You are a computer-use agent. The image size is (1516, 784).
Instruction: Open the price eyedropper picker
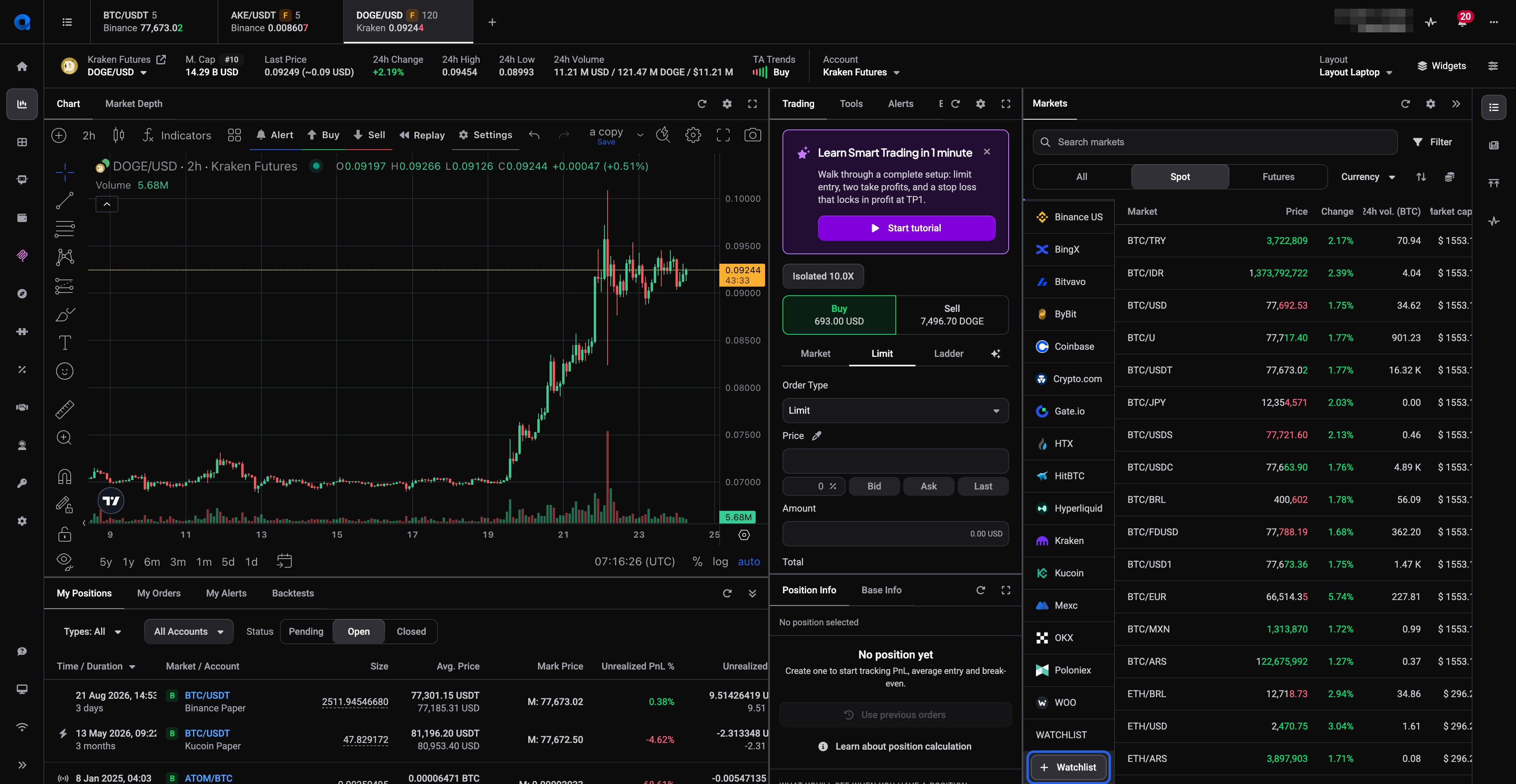[816, 435]
